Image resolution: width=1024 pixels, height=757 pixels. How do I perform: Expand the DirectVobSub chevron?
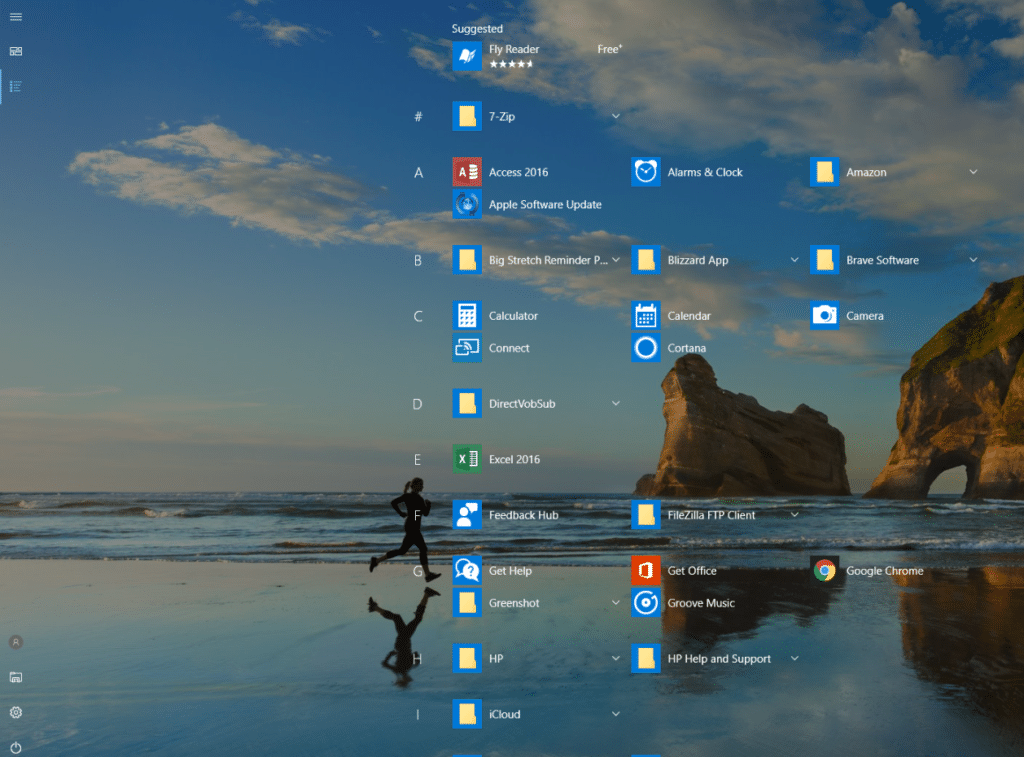[x=616, y=404]
